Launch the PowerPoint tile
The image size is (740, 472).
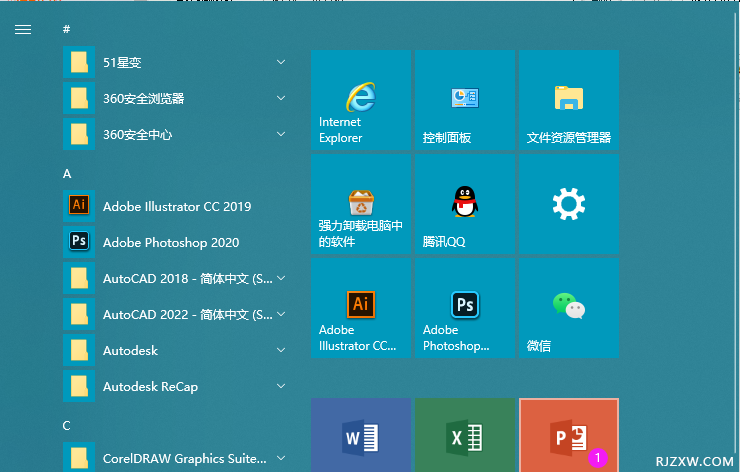point(569,435)
